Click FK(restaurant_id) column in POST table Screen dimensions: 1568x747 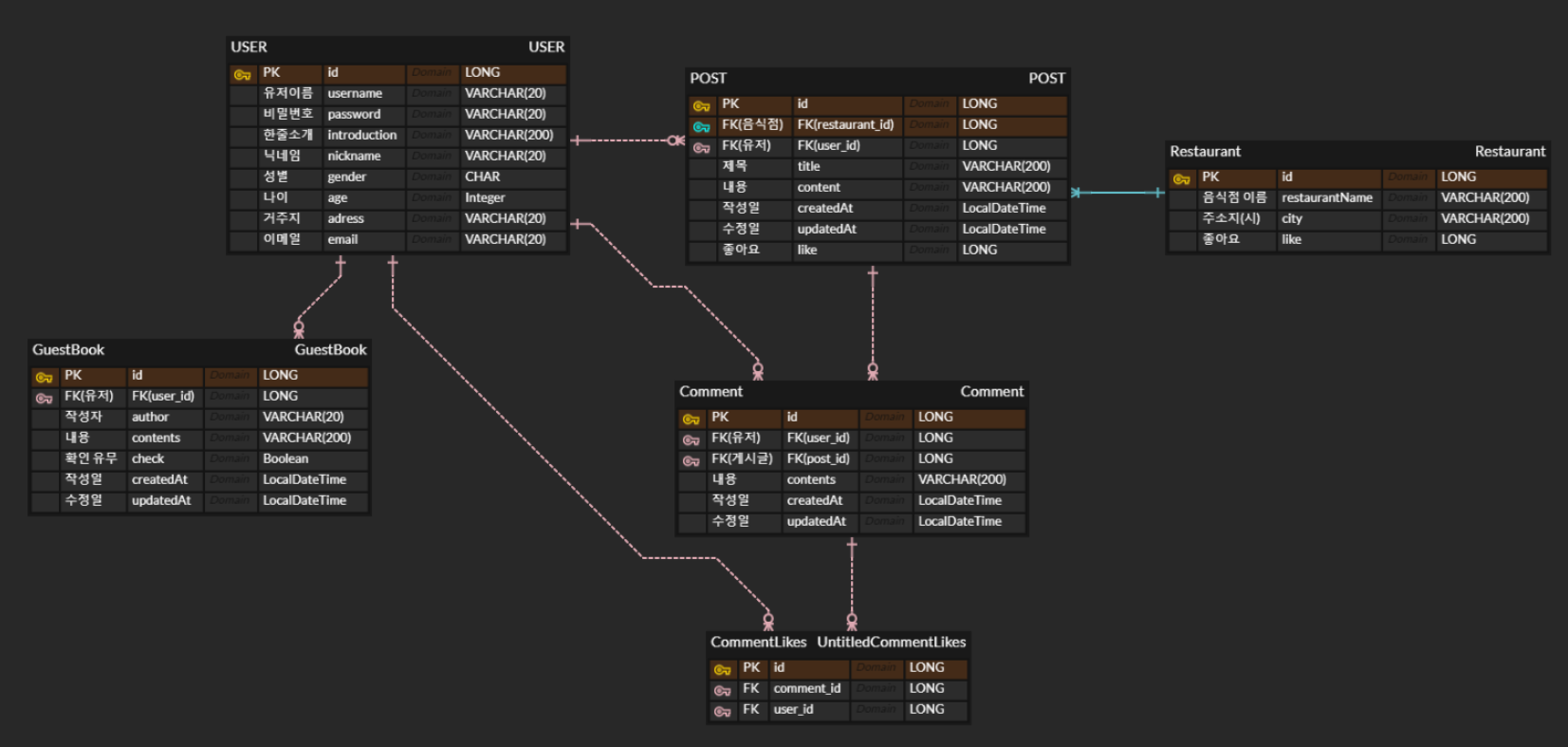click(845, 124)
